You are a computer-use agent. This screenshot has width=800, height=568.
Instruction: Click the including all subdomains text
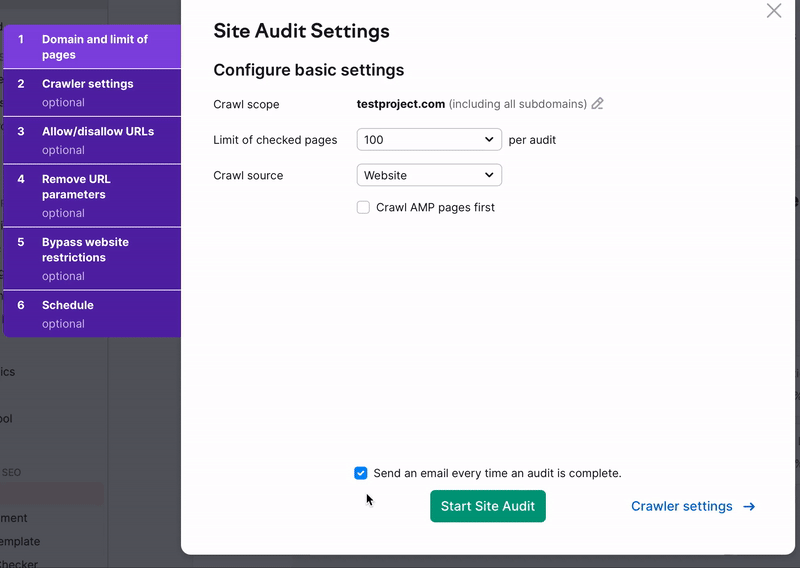(518, 104)
